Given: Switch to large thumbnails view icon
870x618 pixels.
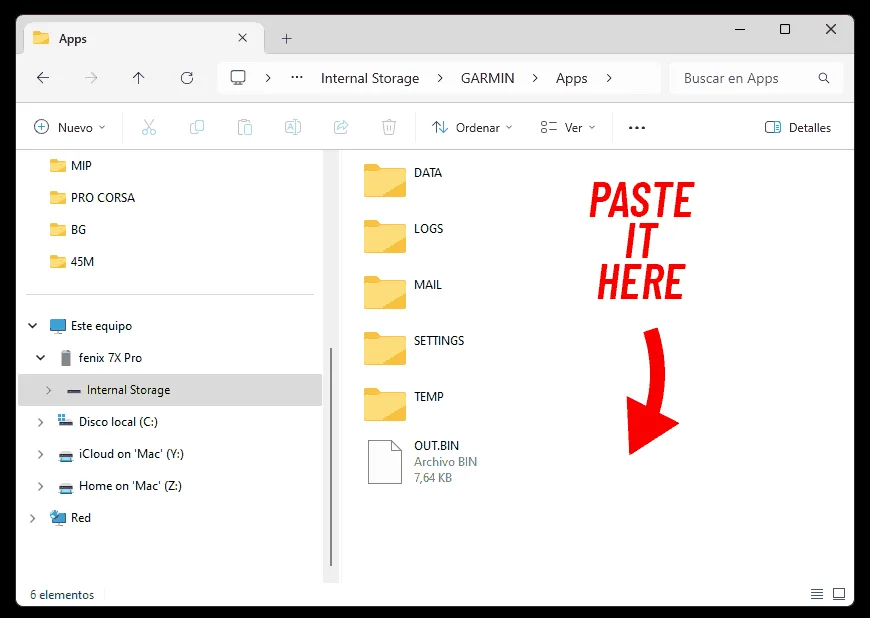Looking at the screenshot, I should point(839,594).
